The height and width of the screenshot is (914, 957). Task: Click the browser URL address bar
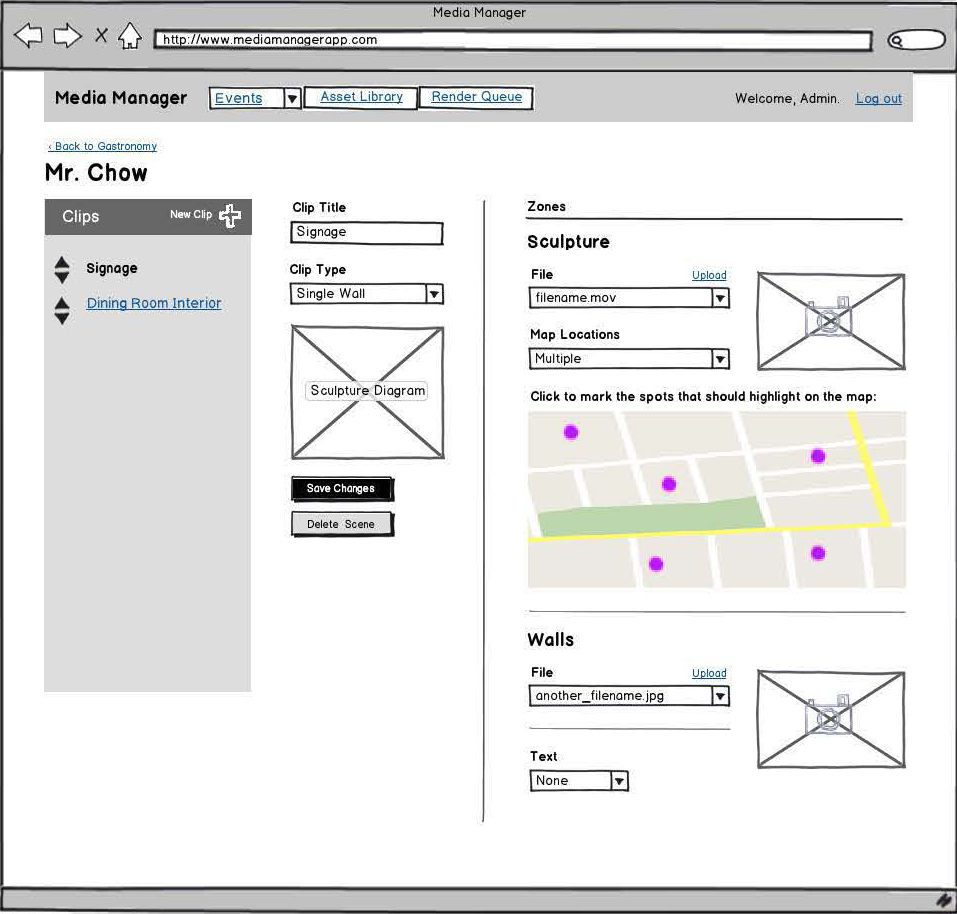pos(513,40)
